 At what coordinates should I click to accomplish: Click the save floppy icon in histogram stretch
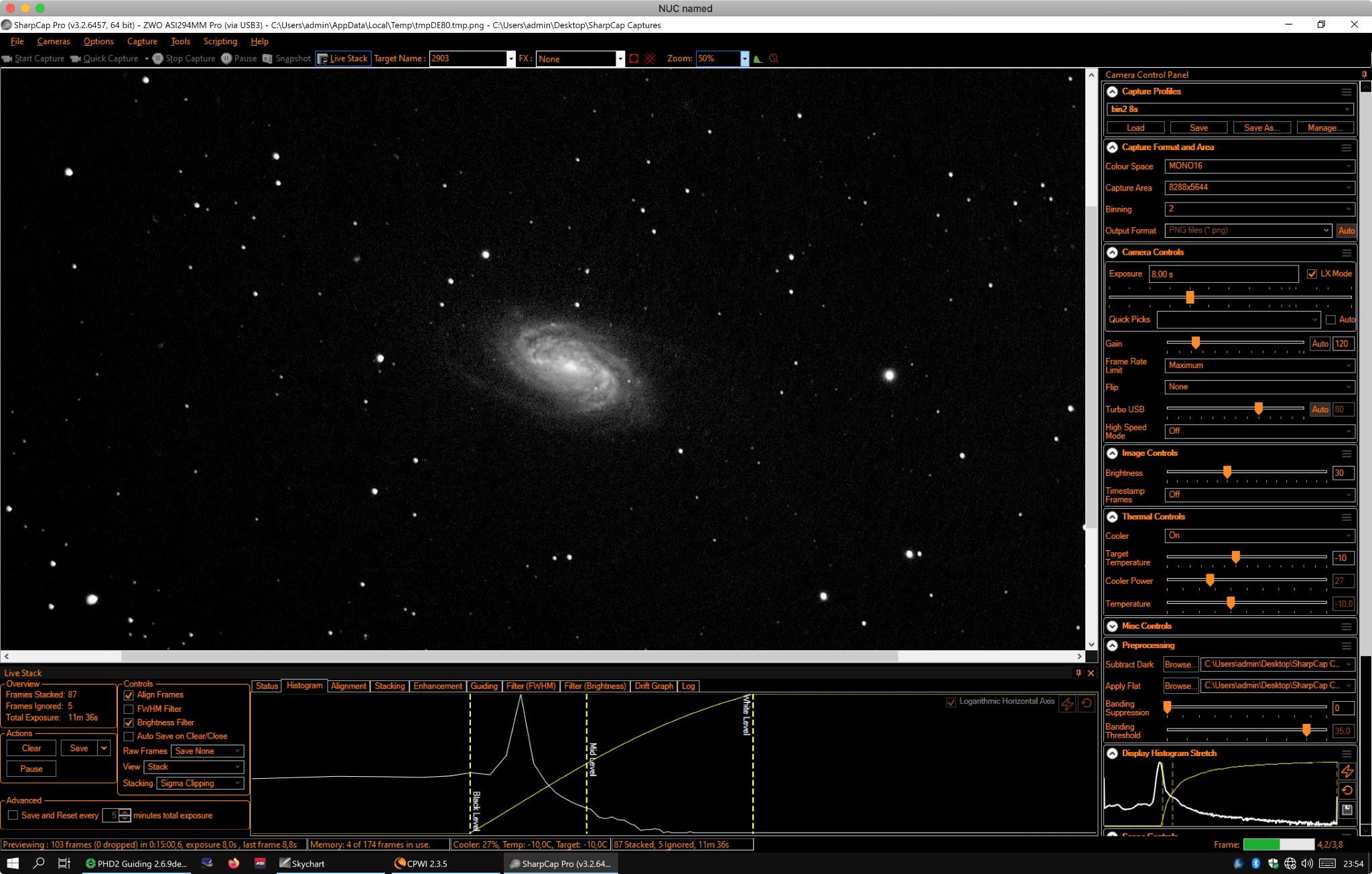tap(1347, 810)
